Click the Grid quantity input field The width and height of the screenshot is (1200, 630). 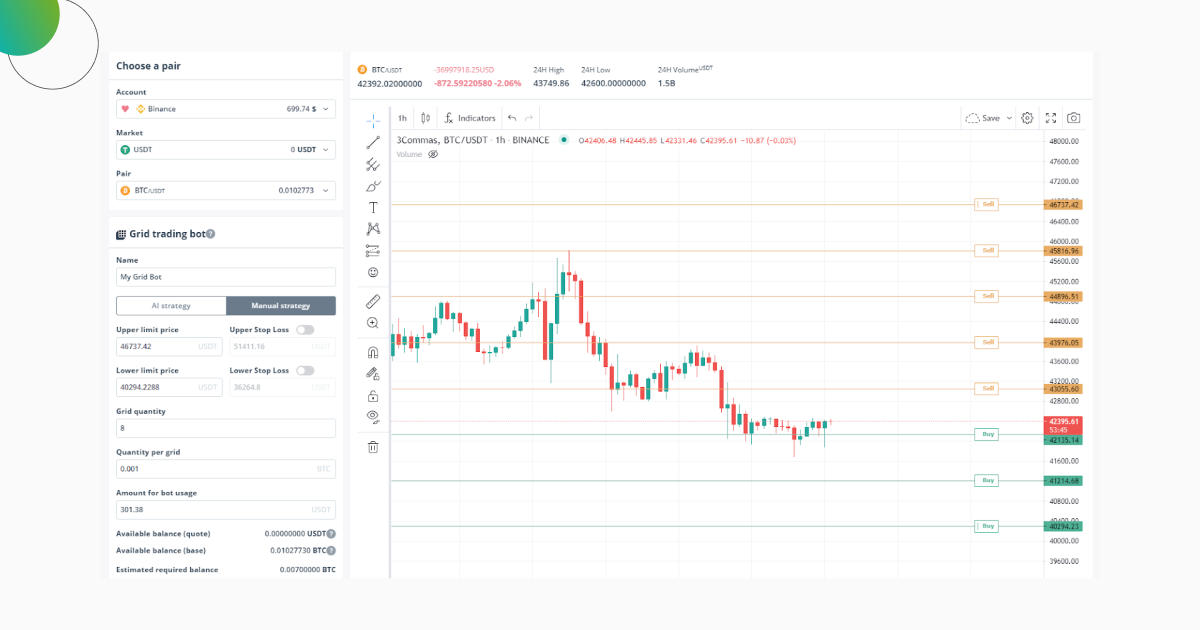pos(225,428)
